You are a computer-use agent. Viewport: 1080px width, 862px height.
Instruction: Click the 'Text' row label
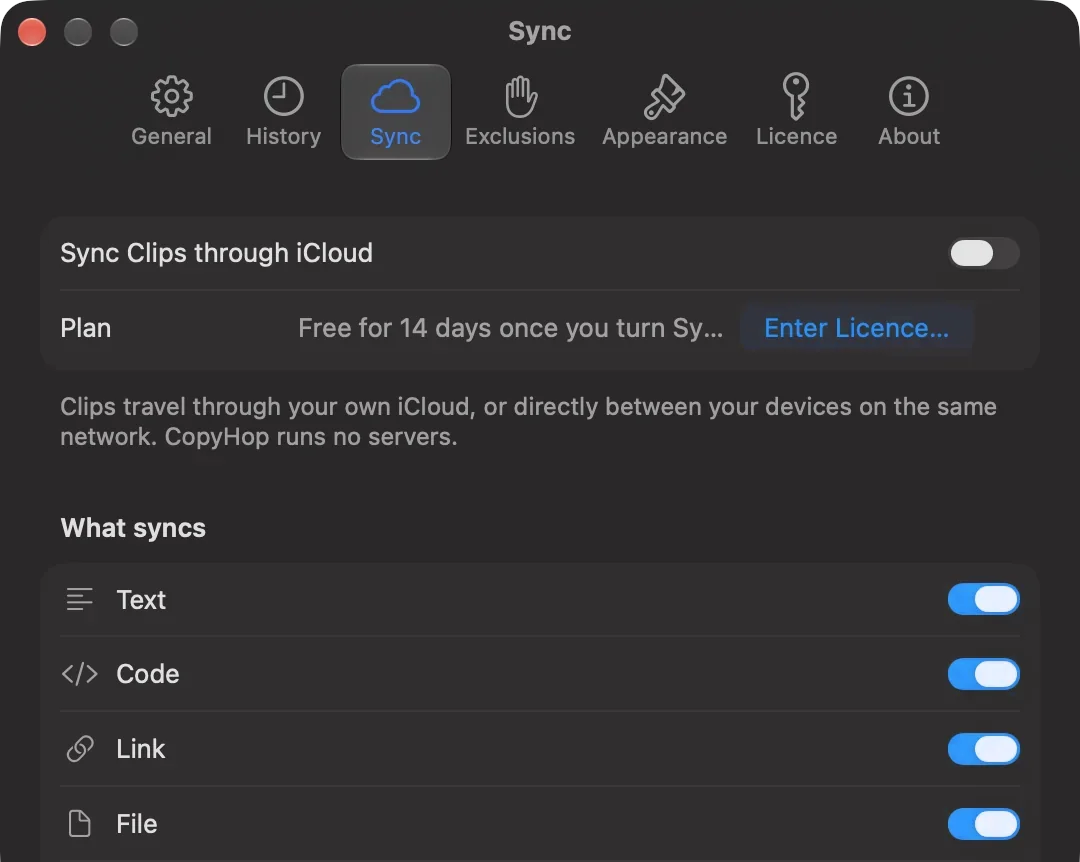[x=141, y=599]
